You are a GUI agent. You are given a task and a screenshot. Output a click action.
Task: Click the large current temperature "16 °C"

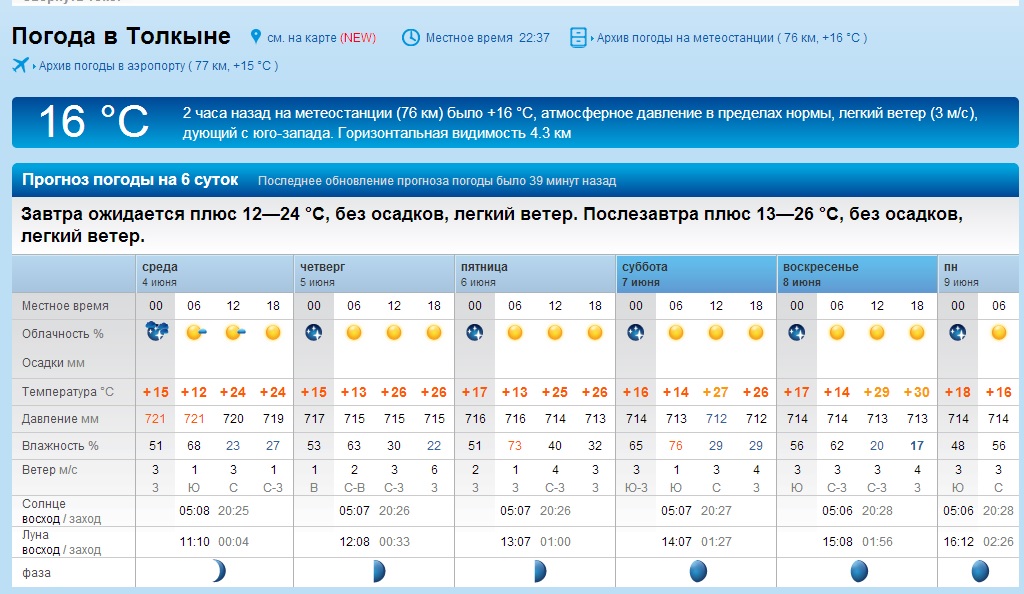(93, 122)
